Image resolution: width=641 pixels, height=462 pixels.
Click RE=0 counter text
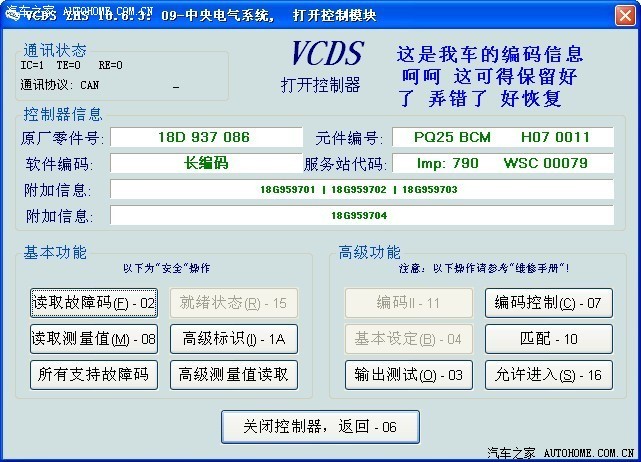pos(110,65)
